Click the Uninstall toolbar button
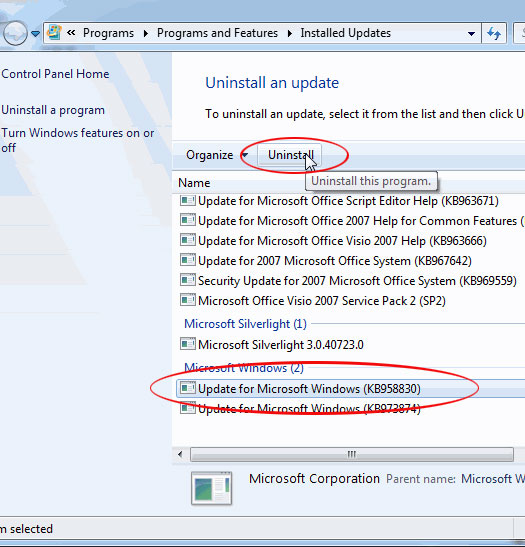Viewport: 525px width, 547px height. pyautogui.click(x=290, y=155)
